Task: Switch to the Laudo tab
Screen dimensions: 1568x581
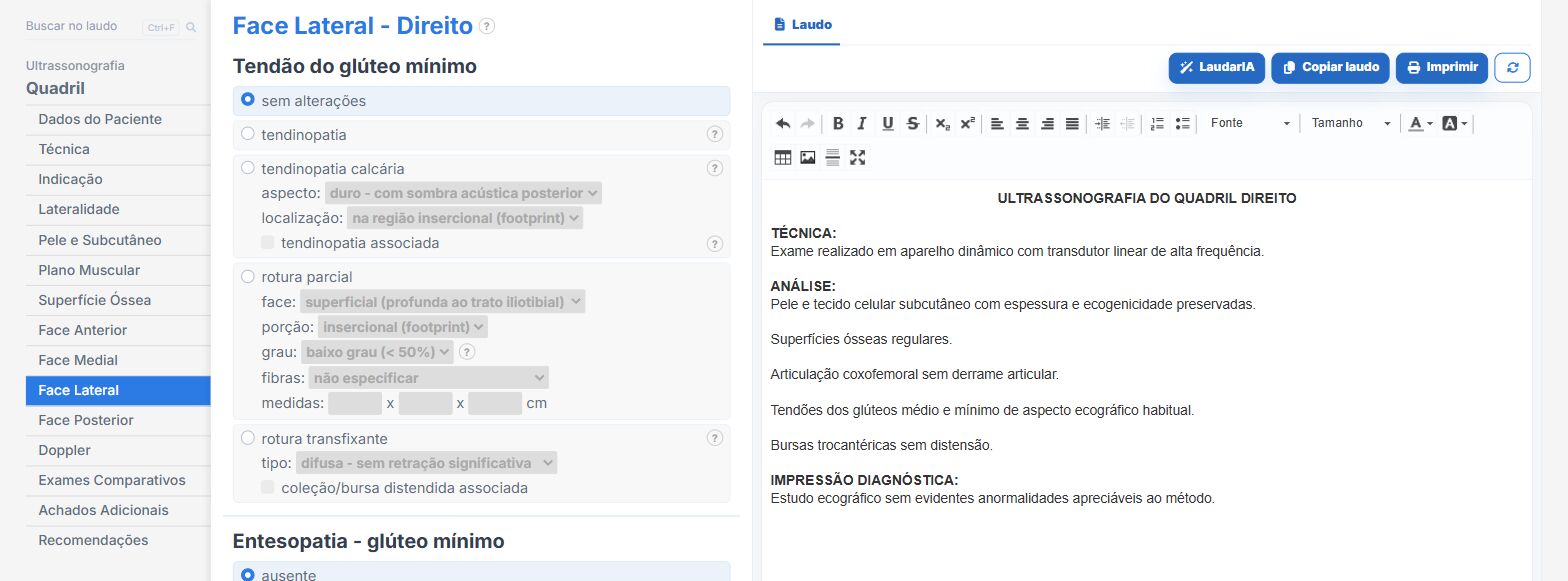Action: pyautogui.click(x=802, y=24)
